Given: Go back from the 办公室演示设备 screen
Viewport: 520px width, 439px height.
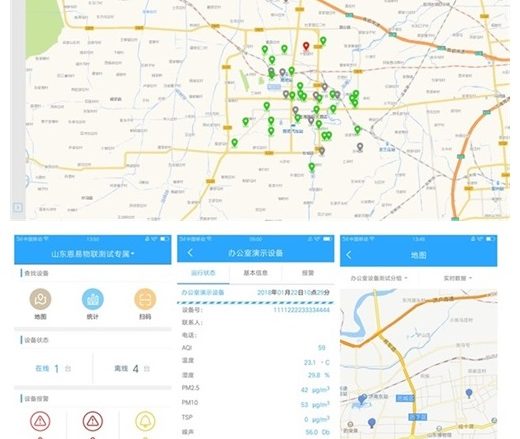Looking at the screenshot, I should 190,253.
